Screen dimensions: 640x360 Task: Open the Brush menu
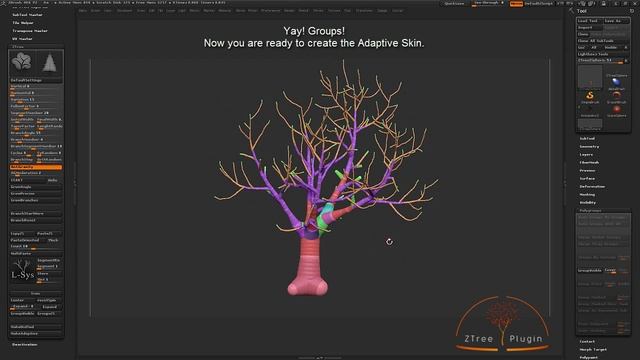pyautogui.click(x=96, y=11)
